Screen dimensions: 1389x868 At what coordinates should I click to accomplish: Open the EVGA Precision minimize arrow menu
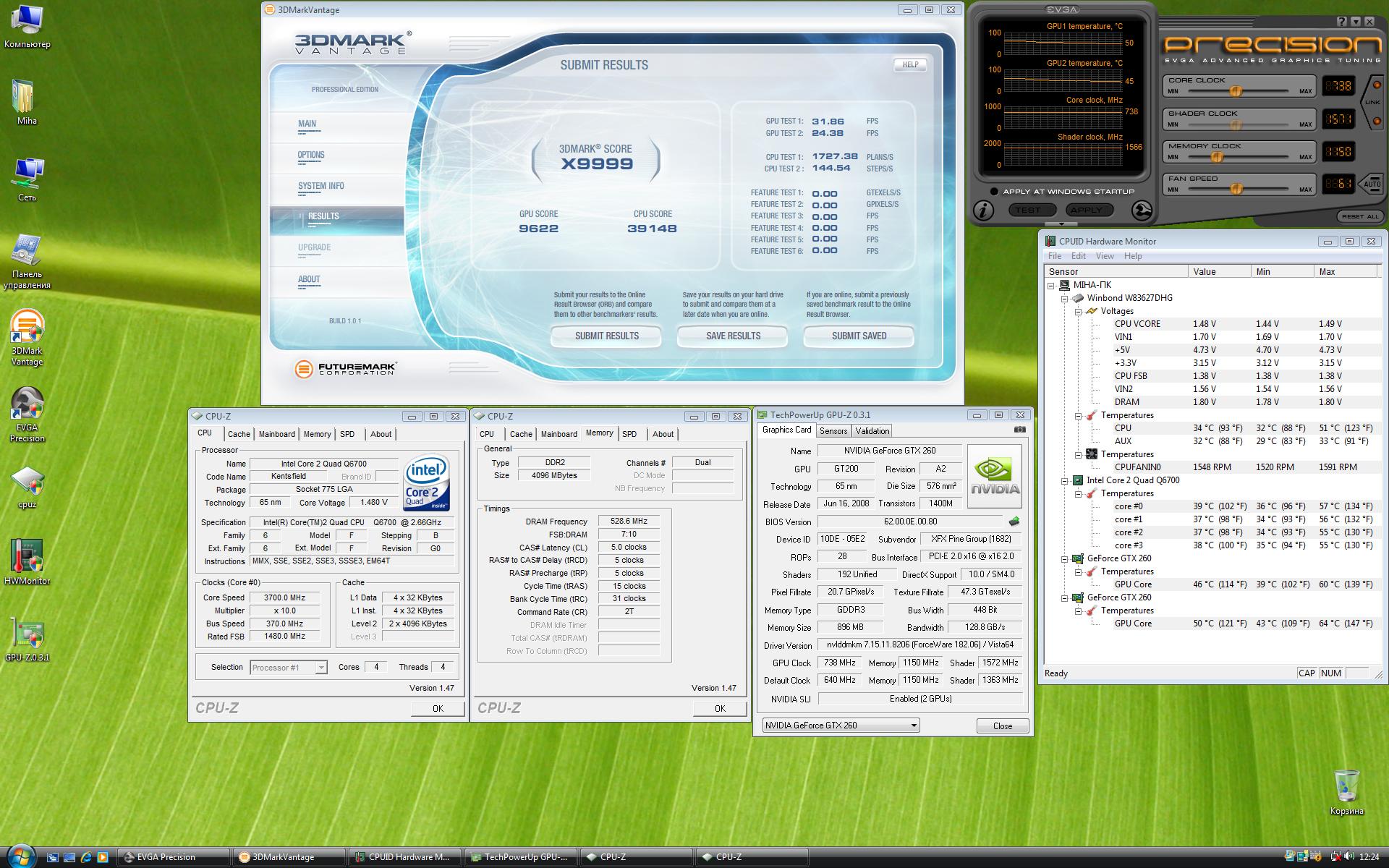(x=1356, y=22)
